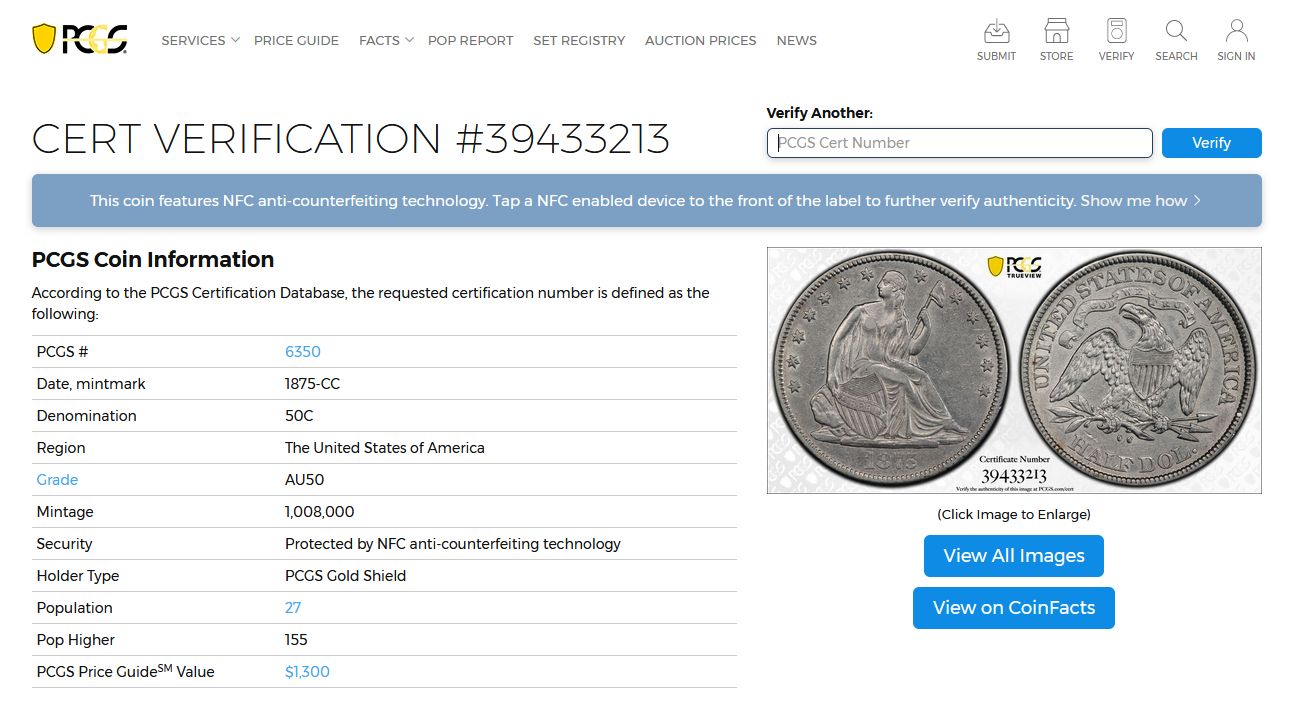The image size is (1293, 712).
Task: Click the blue Verify button
Action: pyautogui.click(x=1211, y=143)
